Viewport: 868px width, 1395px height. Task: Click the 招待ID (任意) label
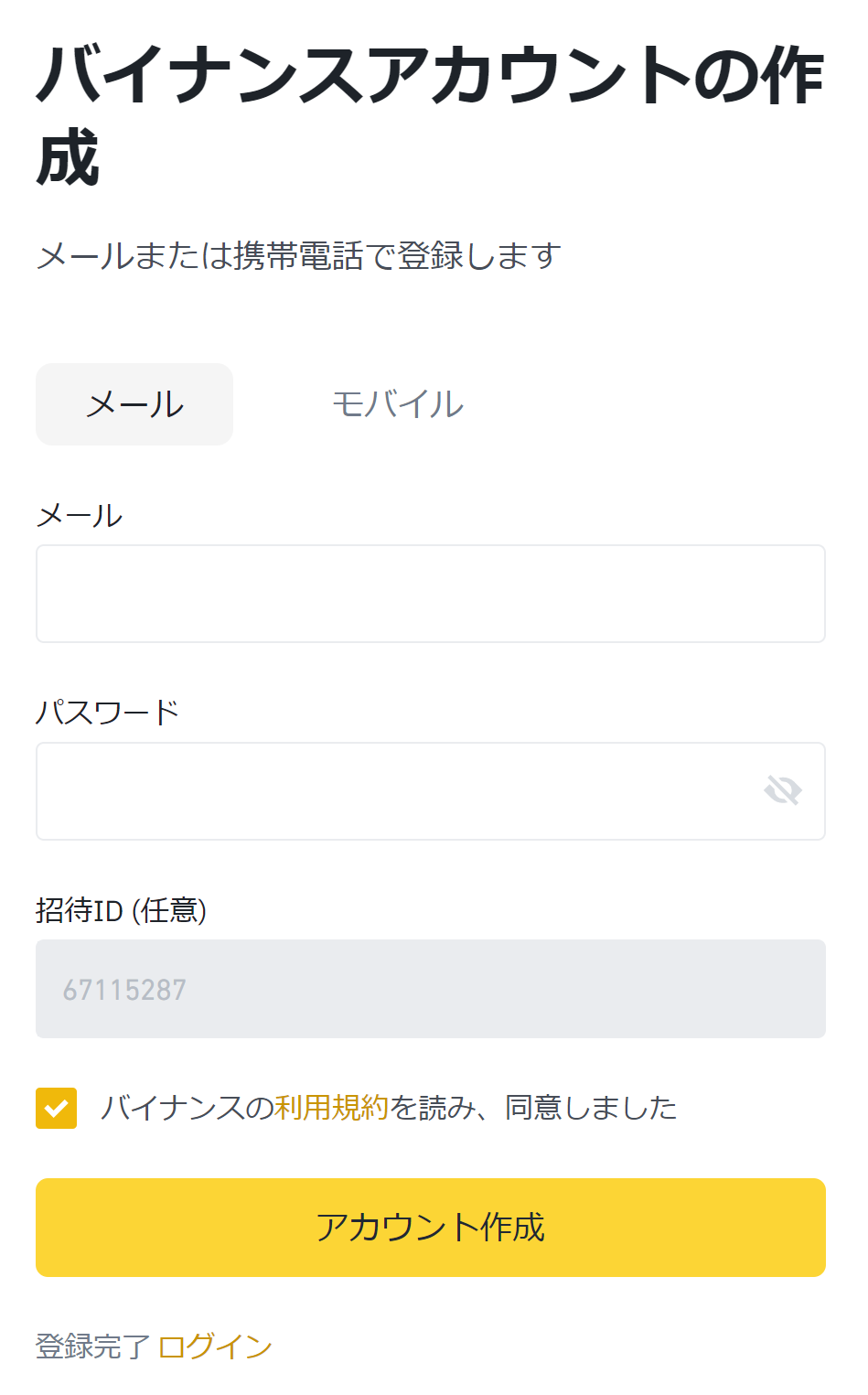click(x=122, y=910)
